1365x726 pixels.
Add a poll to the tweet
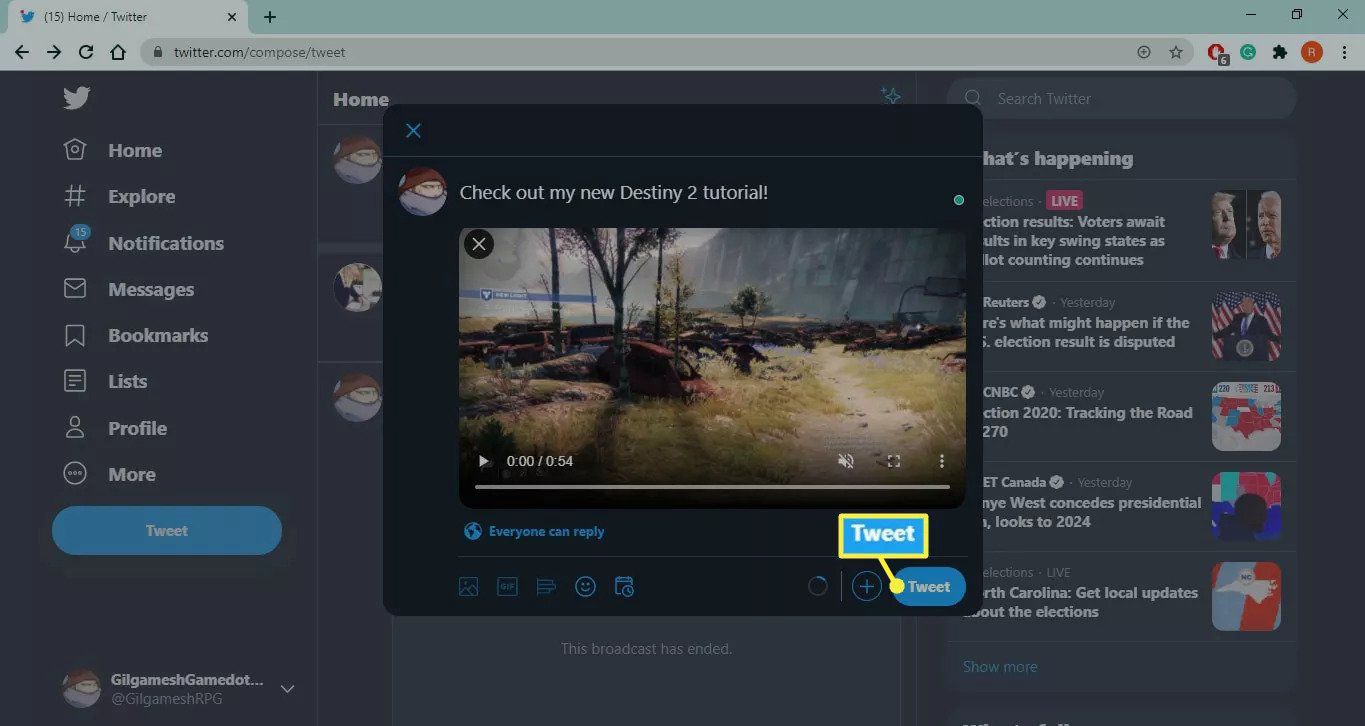[546, 587]
